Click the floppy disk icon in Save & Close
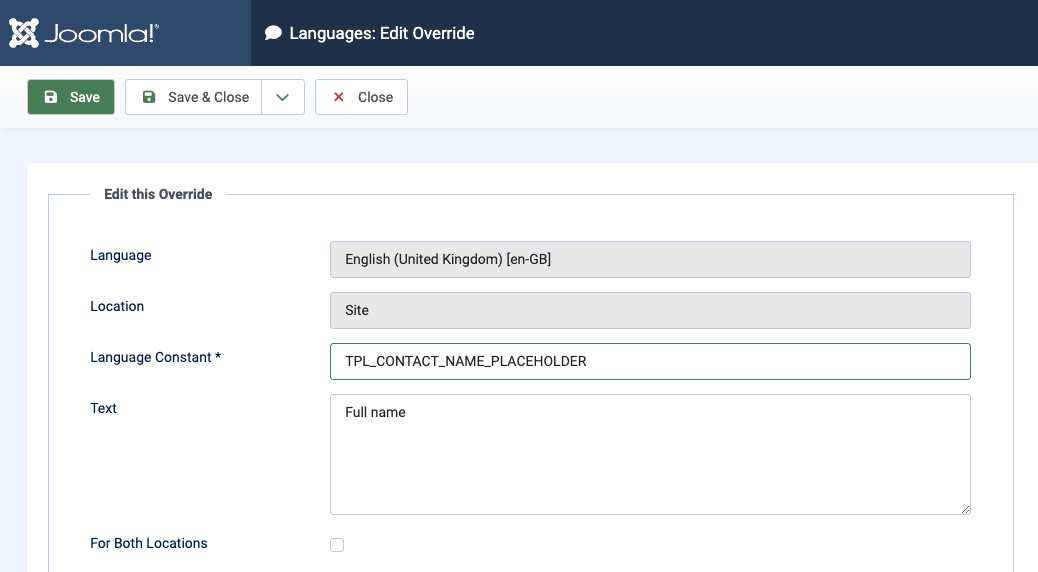This screenshot has width=1038, height=572. pos(149,97)
